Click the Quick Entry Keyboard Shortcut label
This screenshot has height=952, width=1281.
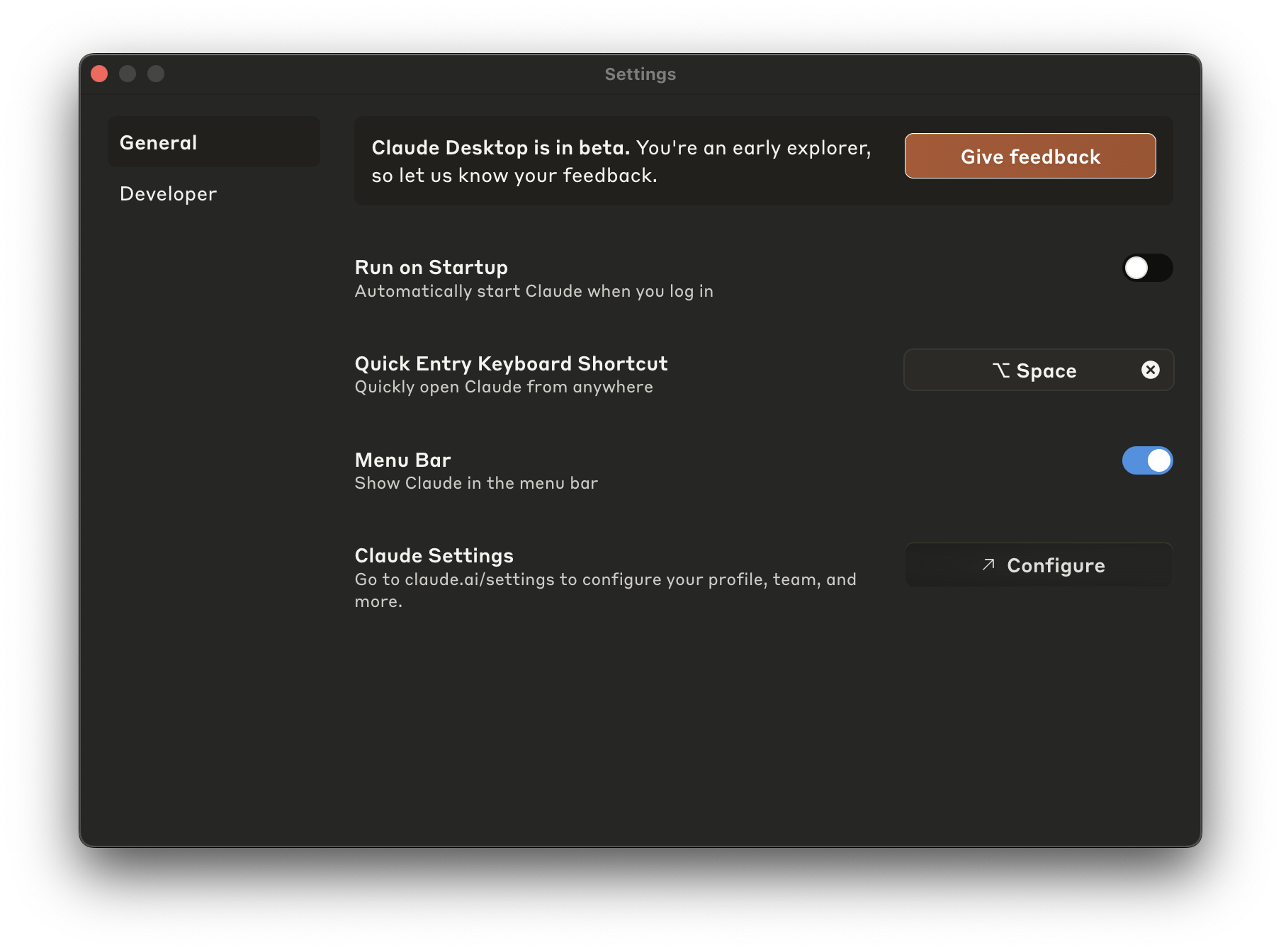tap(511, 363)
